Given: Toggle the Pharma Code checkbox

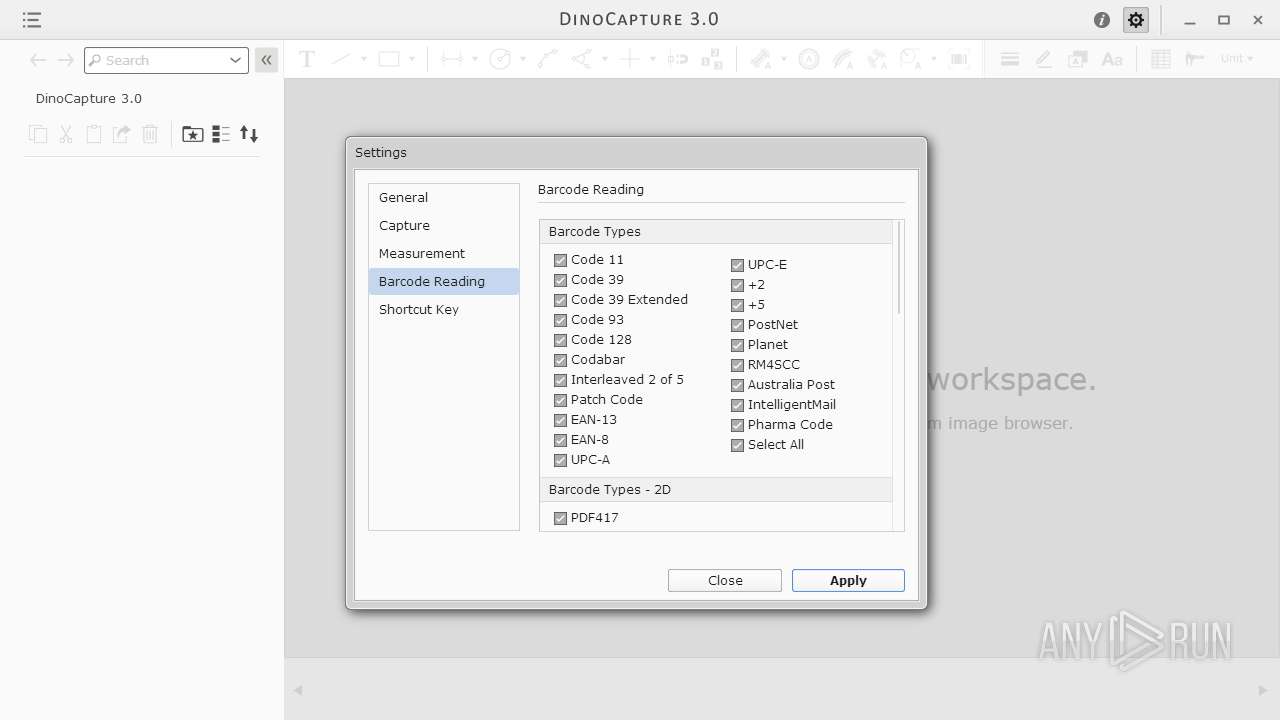Looking at the screenshot, I should (x=737, y=425).
